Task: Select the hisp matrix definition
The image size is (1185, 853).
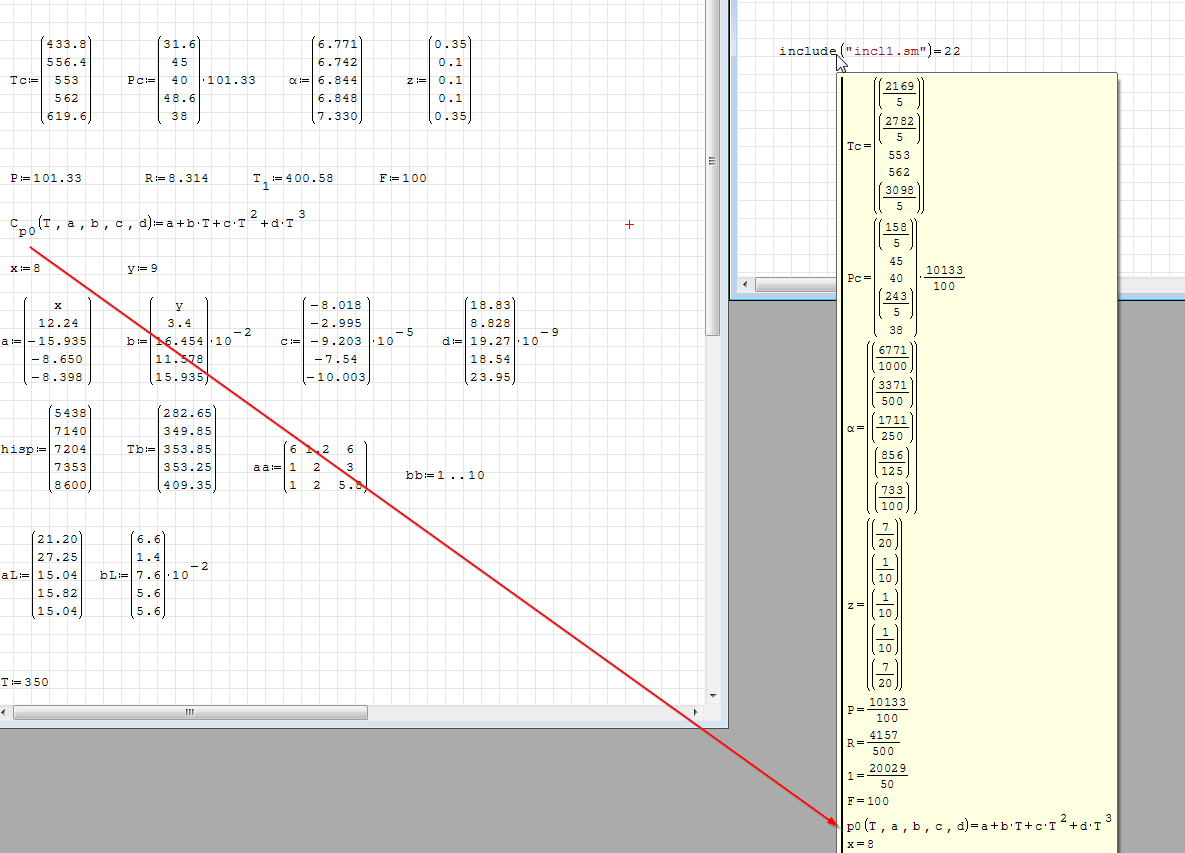Action: pyautogui.click(x=46, y=449)
